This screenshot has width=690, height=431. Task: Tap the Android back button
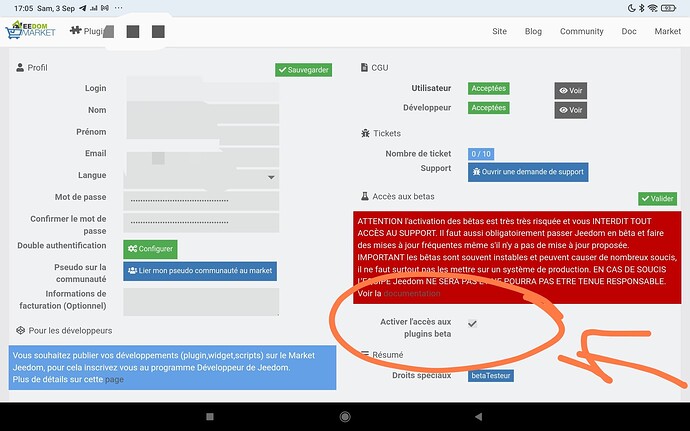click(479, 416)
